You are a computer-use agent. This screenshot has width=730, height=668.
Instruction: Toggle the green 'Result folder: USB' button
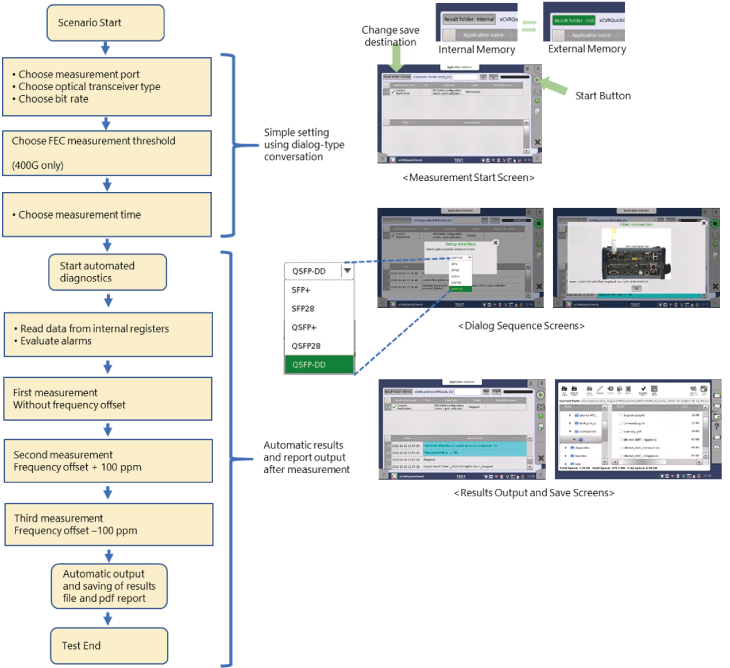tap(574, 20)
